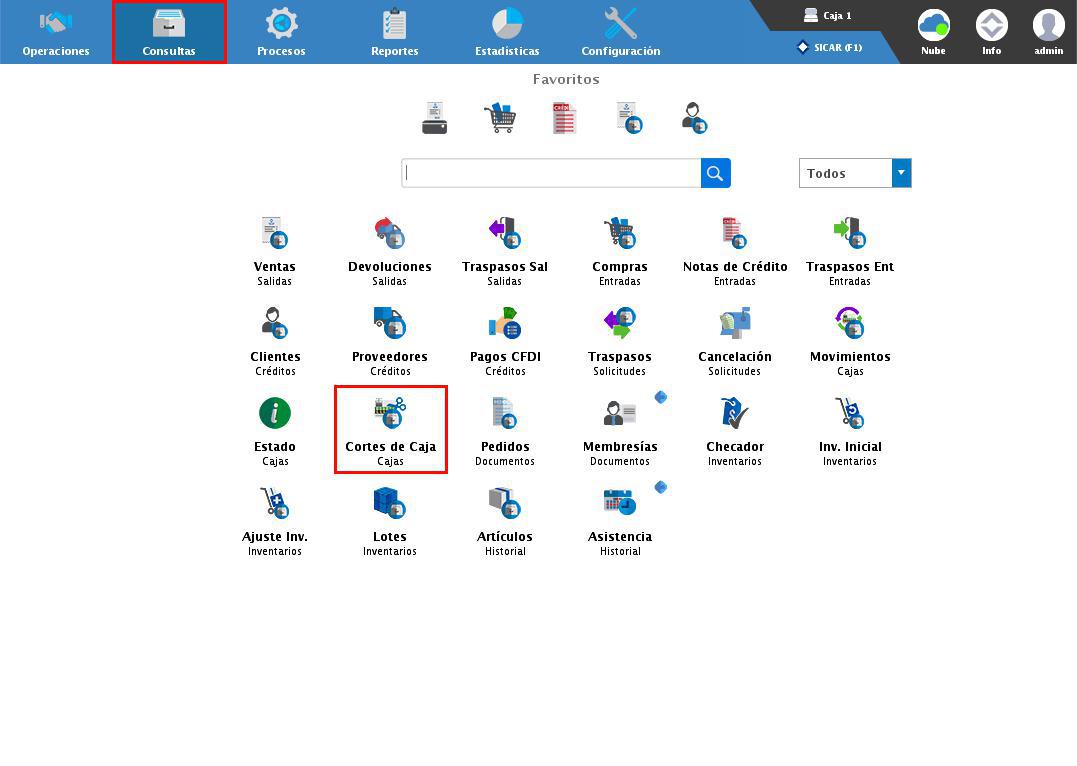
Task: Open the Lotes inventarios icon
Action: (389, 504)
